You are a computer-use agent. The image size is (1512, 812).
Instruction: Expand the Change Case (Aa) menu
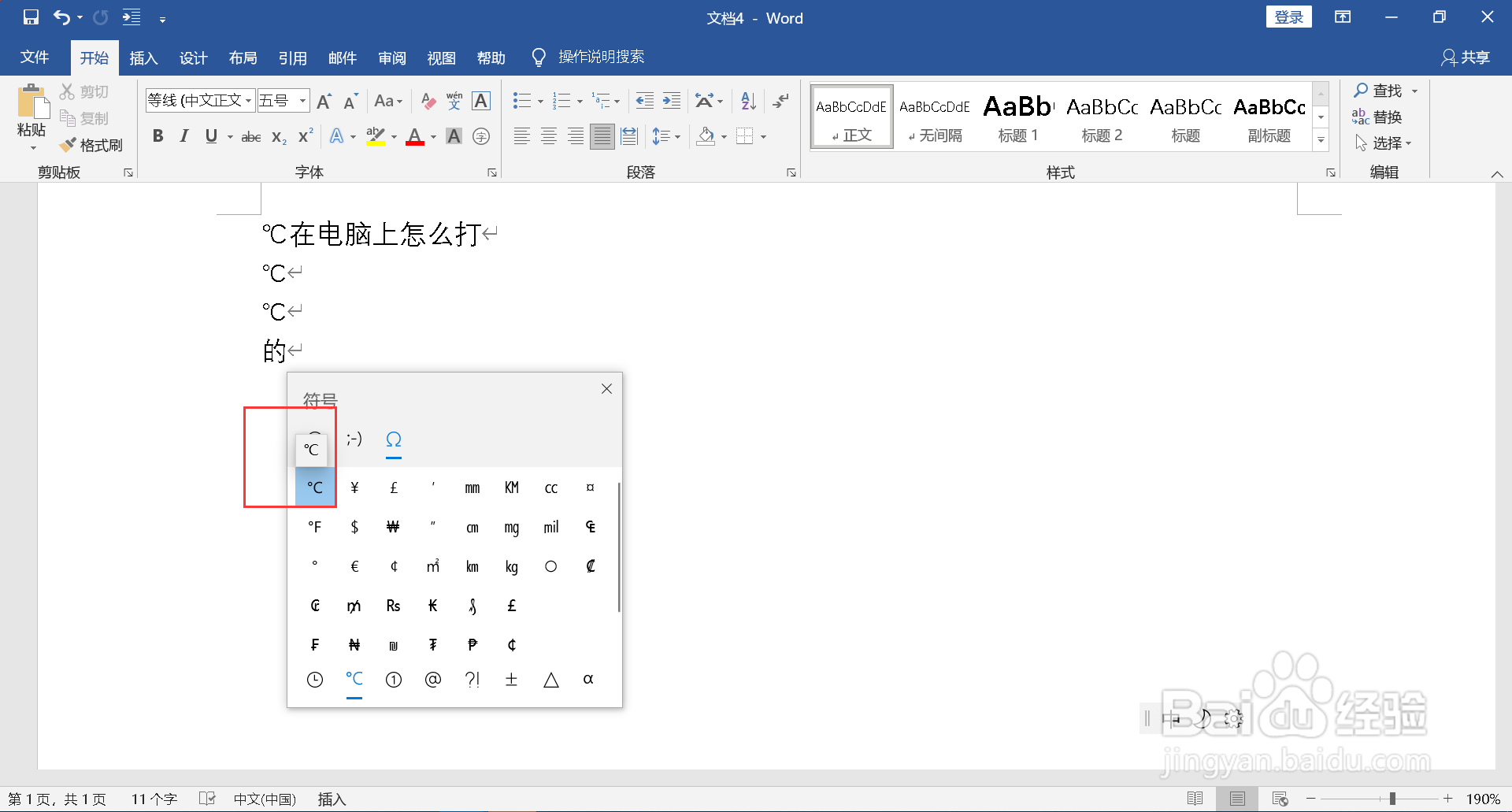pyautogui.click(x=388, y=101)
